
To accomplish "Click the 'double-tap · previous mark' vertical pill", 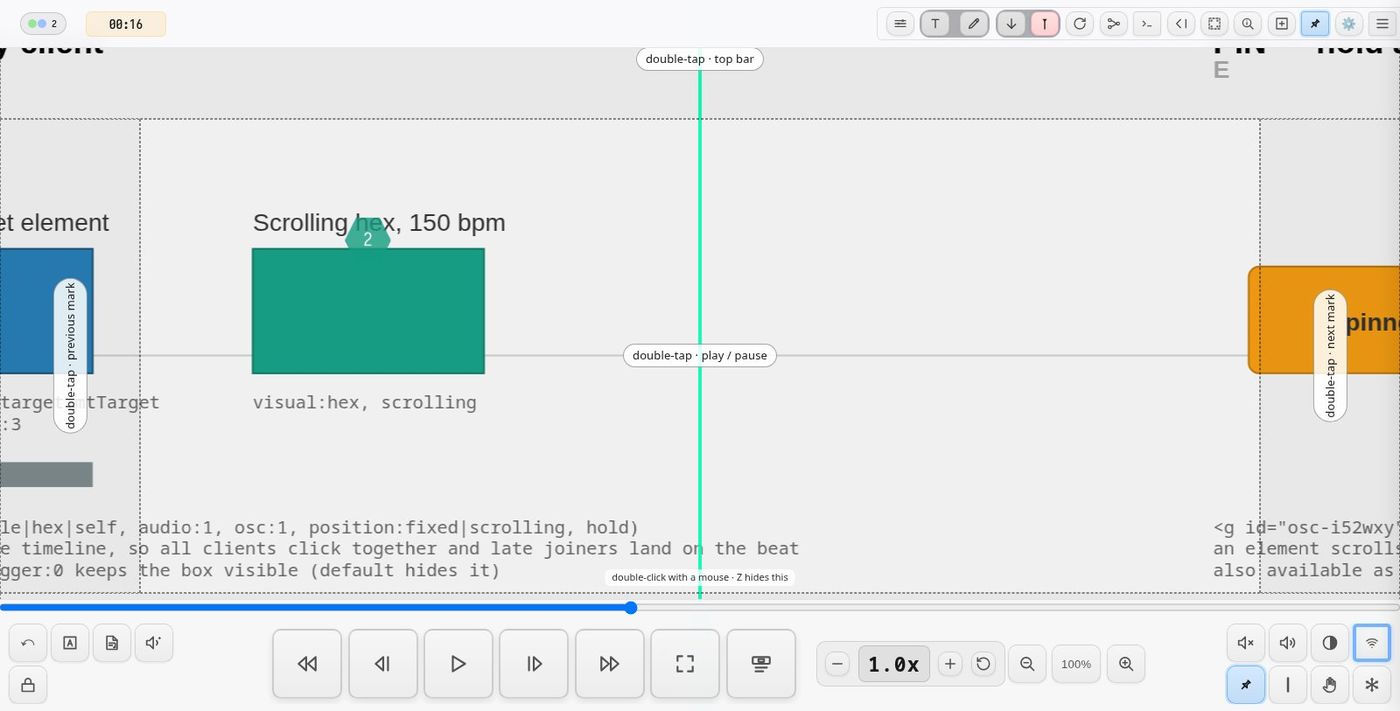I will 70,356.
